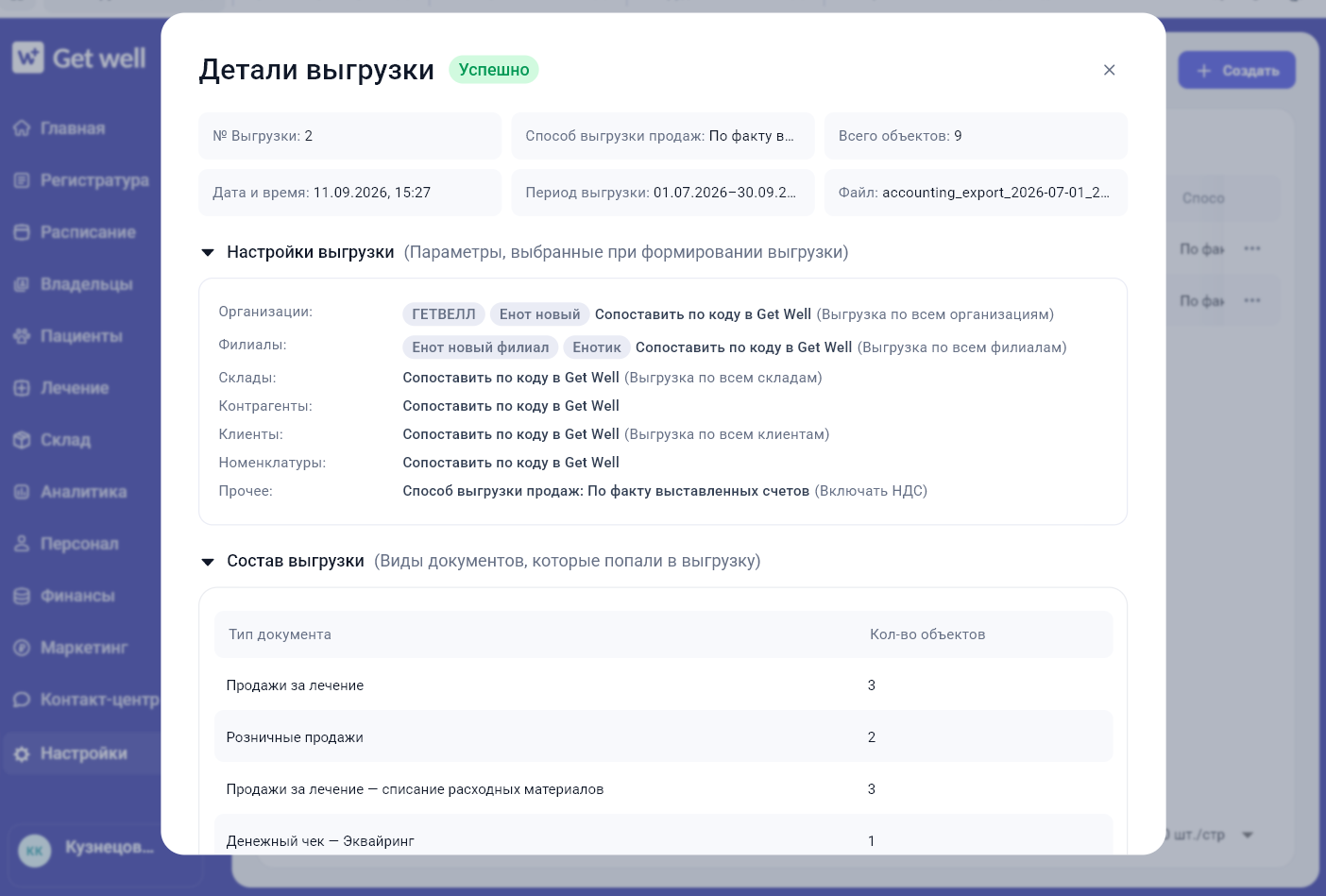Click the № Выгрузки: 2 field
The image size is (1326, 896).
point(349,136)
